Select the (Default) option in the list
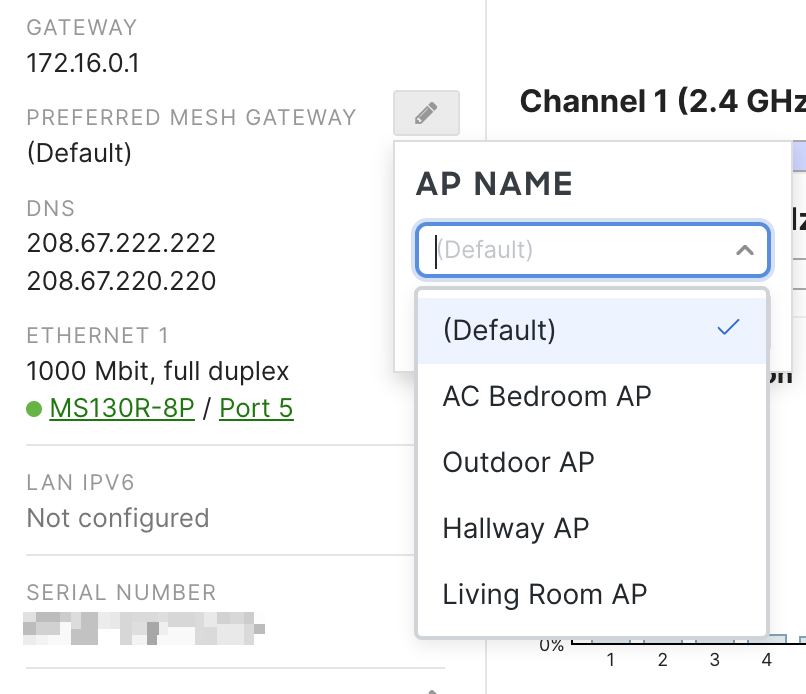 [x=499, y=330]
